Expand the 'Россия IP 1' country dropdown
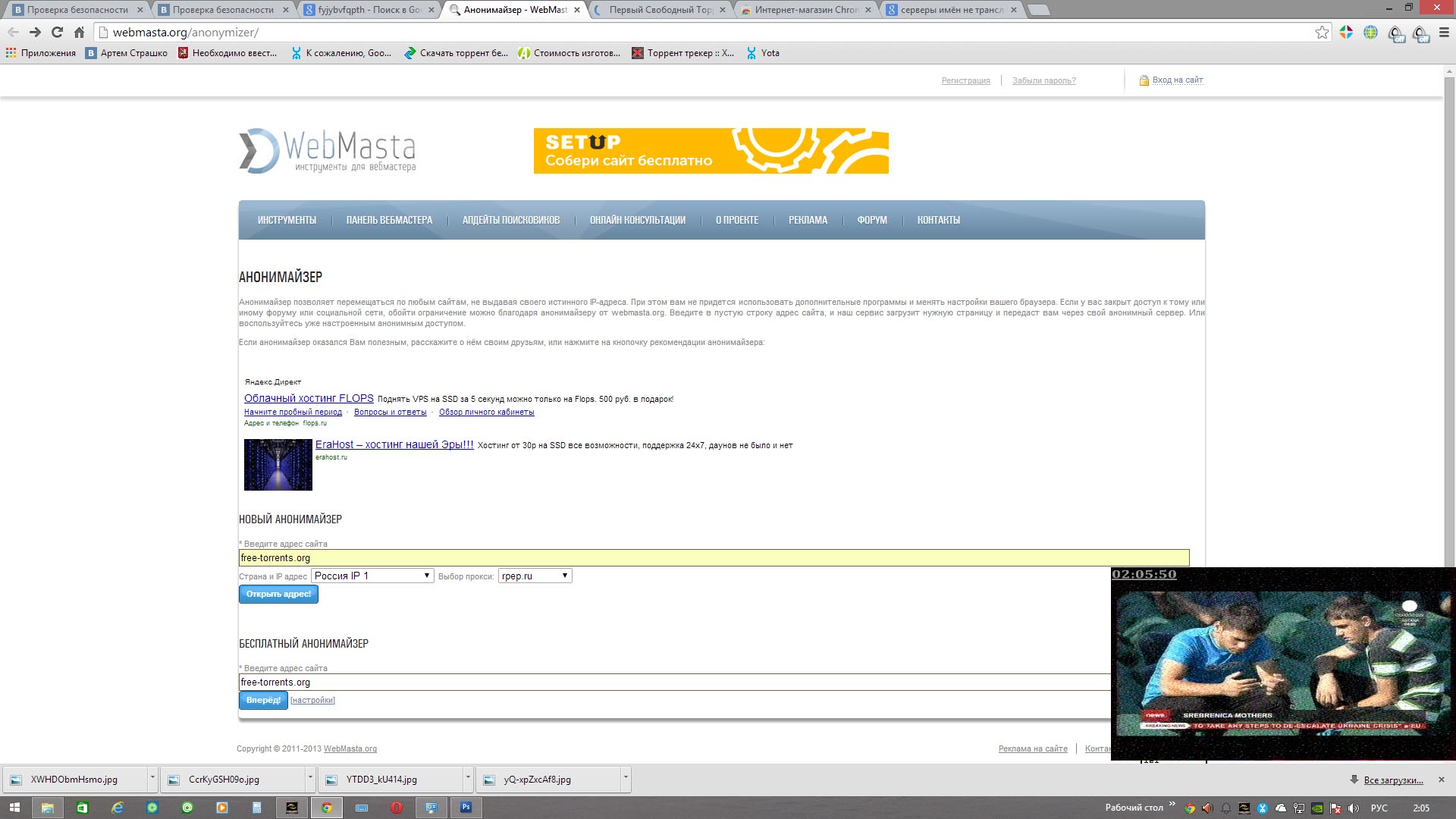 pos(372,576)
